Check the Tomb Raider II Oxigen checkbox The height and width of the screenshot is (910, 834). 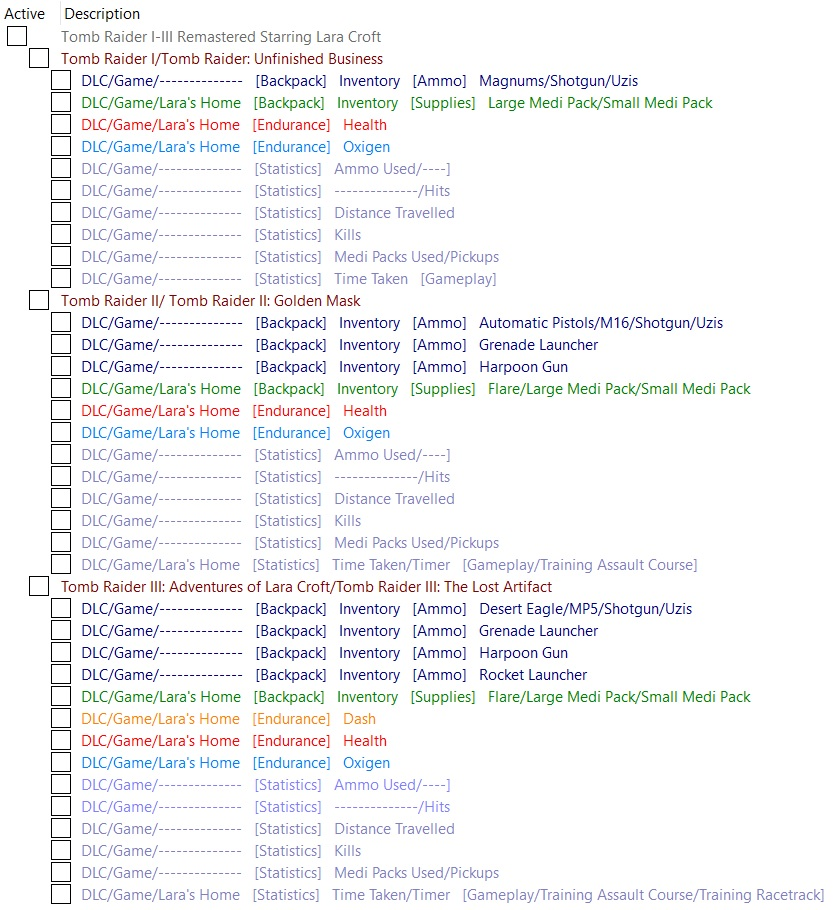tap(61, 432)
